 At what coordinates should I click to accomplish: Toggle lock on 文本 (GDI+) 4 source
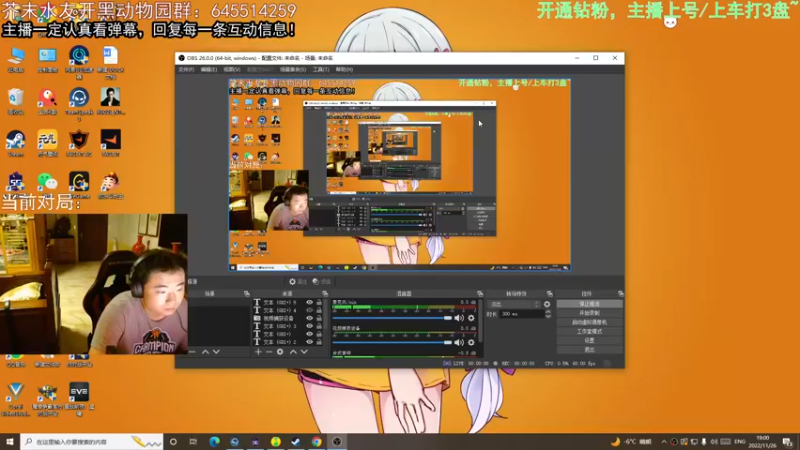(x=319, y=310)
